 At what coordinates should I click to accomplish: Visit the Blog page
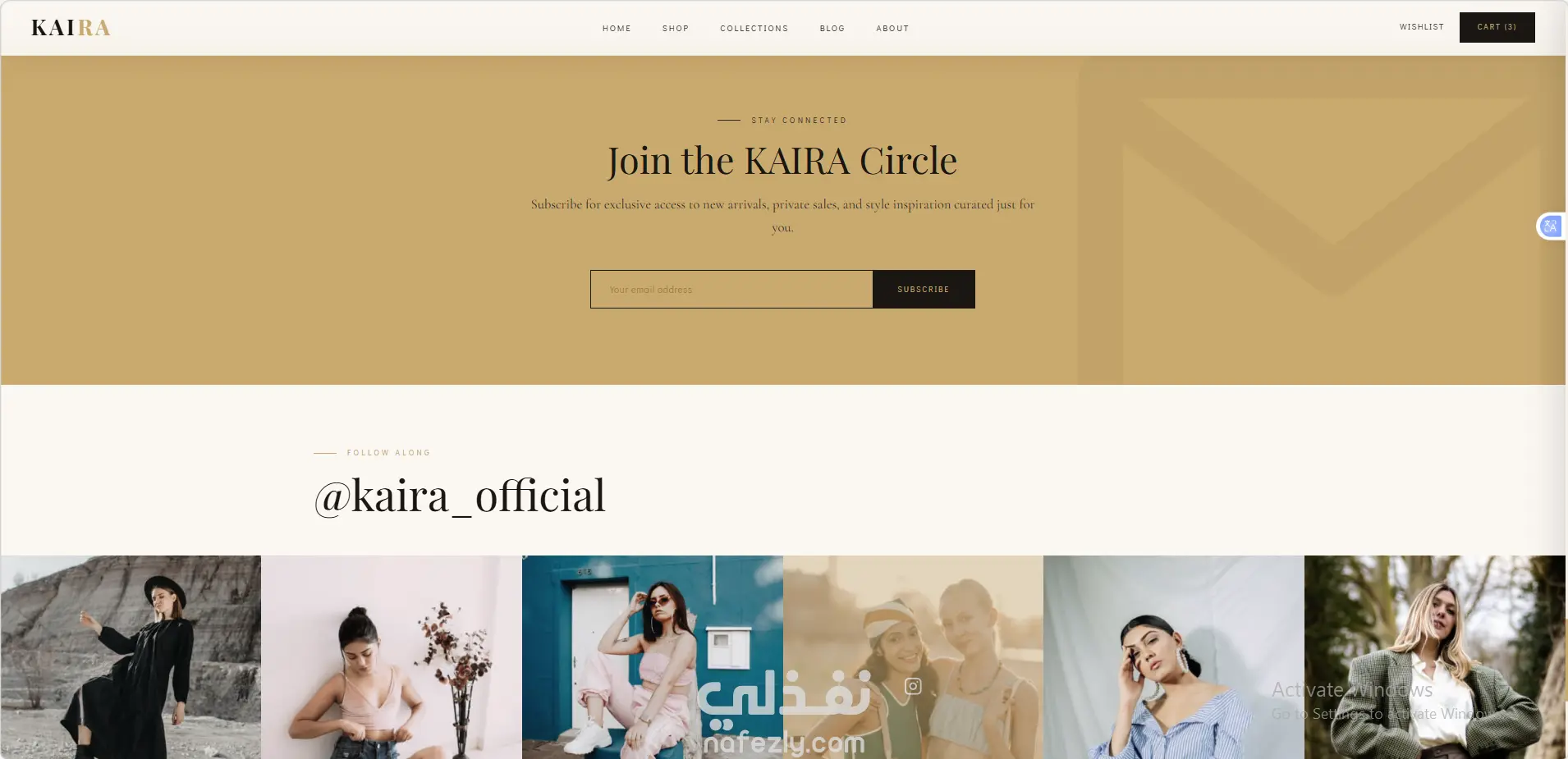[832, 29]
